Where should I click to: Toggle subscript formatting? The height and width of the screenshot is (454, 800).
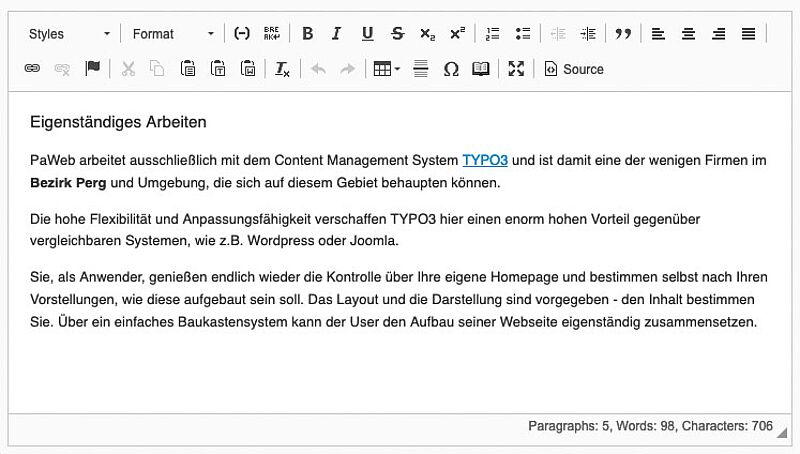pyautogui.click(x=428, y=34)
